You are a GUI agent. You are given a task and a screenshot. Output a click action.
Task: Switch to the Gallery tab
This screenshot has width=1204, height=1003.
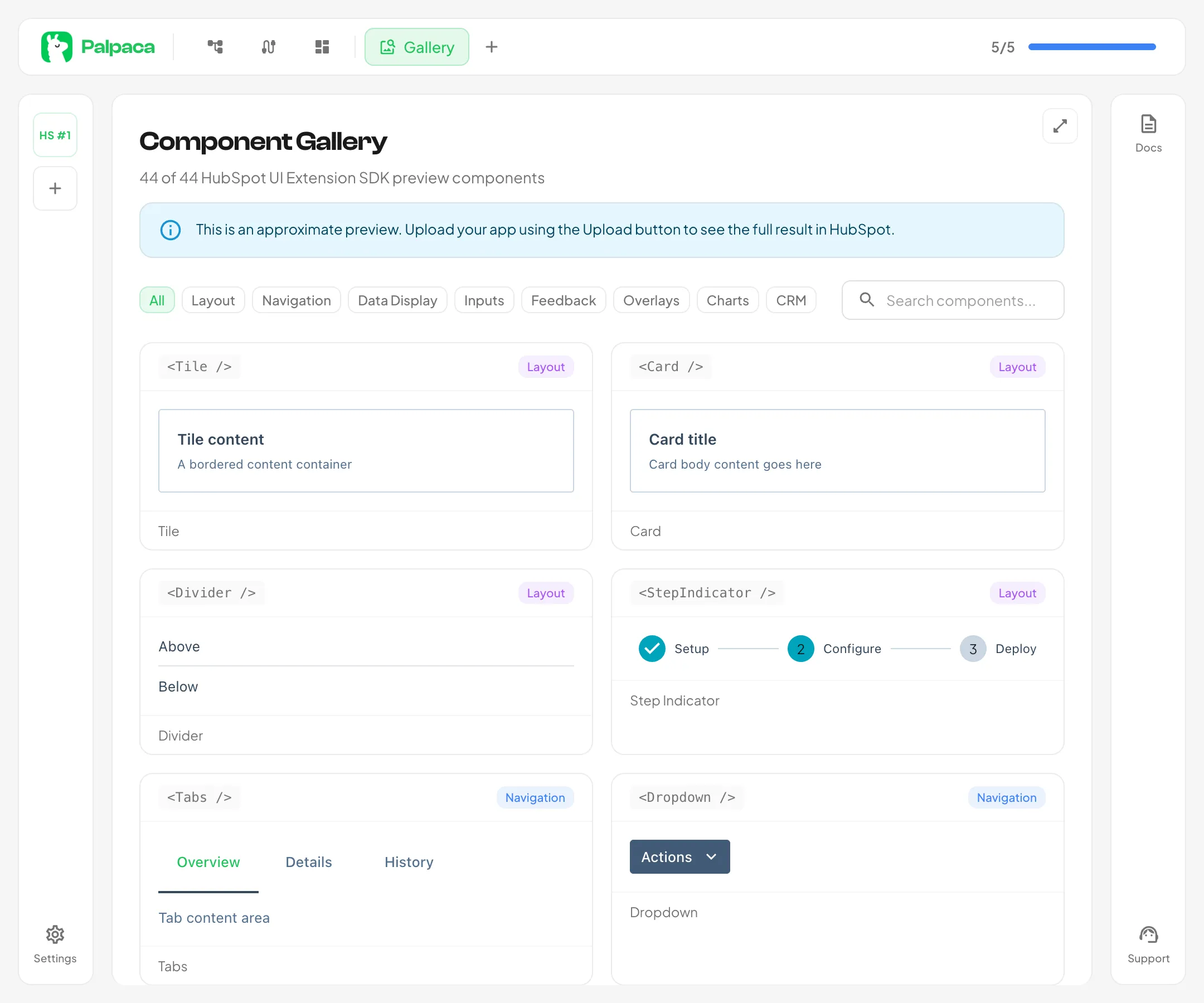pyautogui.click(x=417, y=47)
